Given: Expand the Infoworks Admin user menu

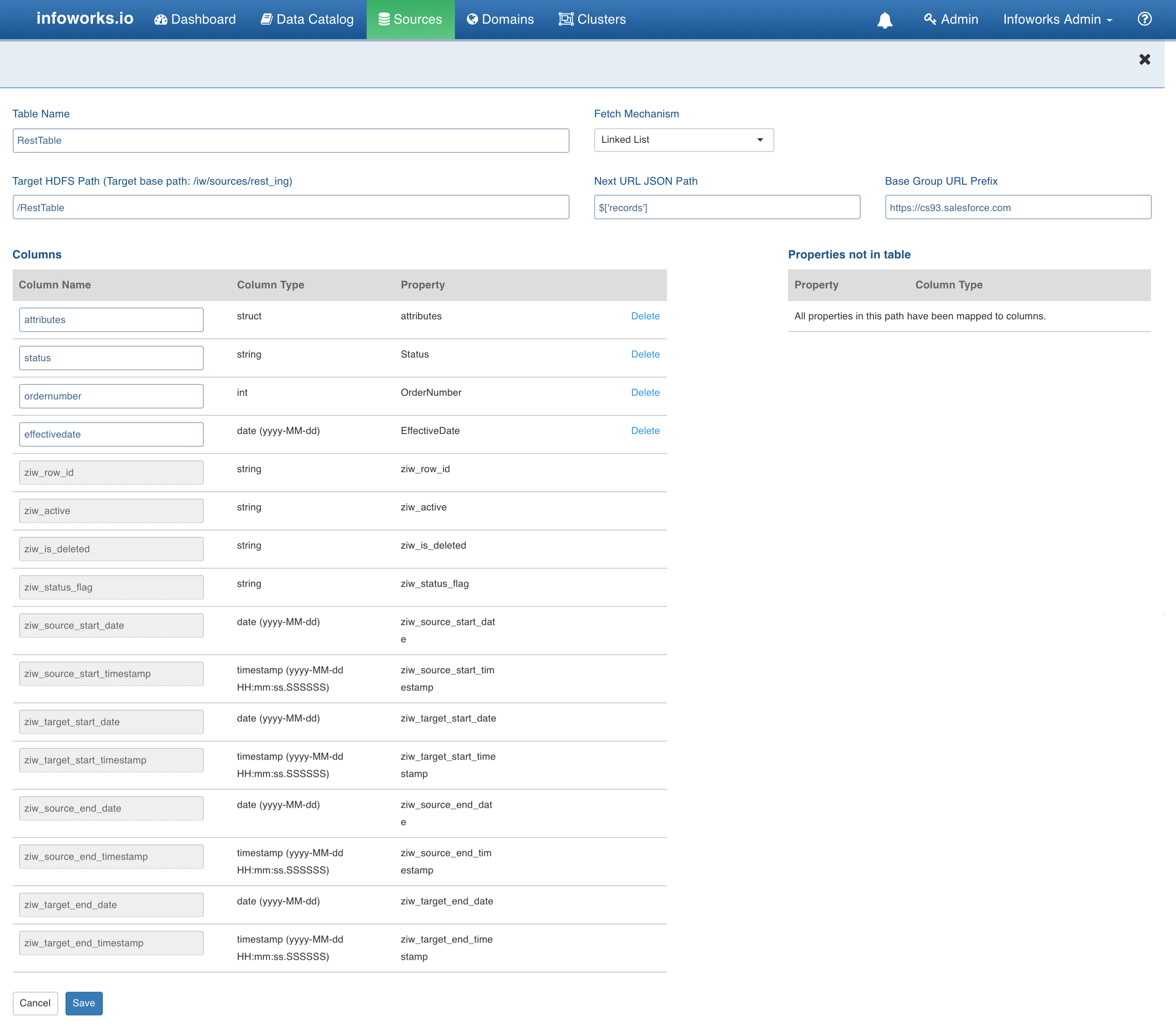Looking at the screenshot, I should [1057, 20].
